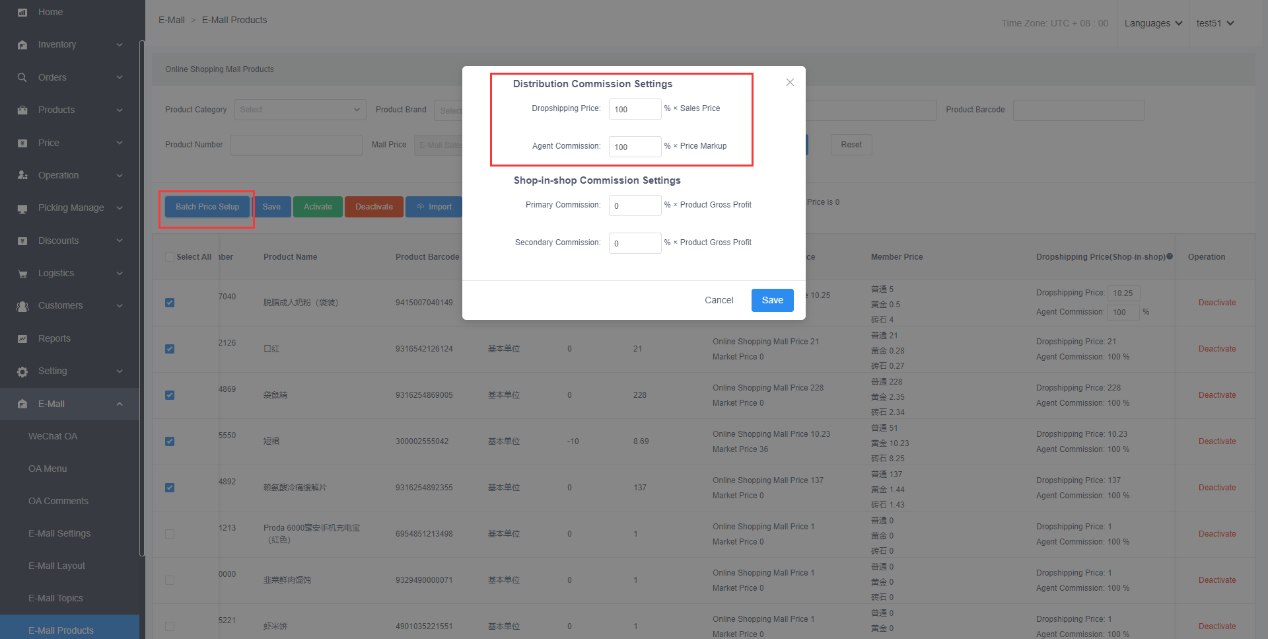
Task: Click the Logistics cart icon
Action: tap(22, 273)
